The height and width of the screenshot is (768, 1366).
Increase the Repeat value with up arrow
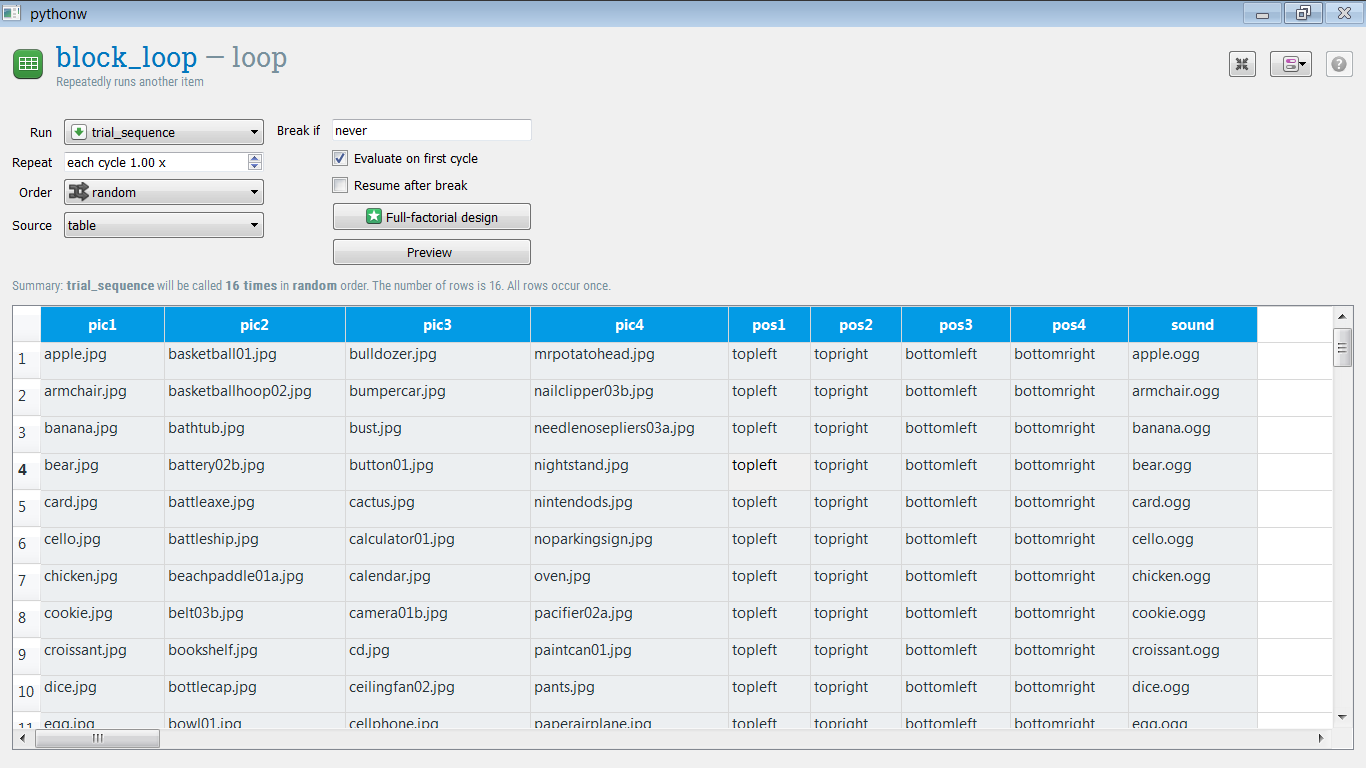coord(255,158)
